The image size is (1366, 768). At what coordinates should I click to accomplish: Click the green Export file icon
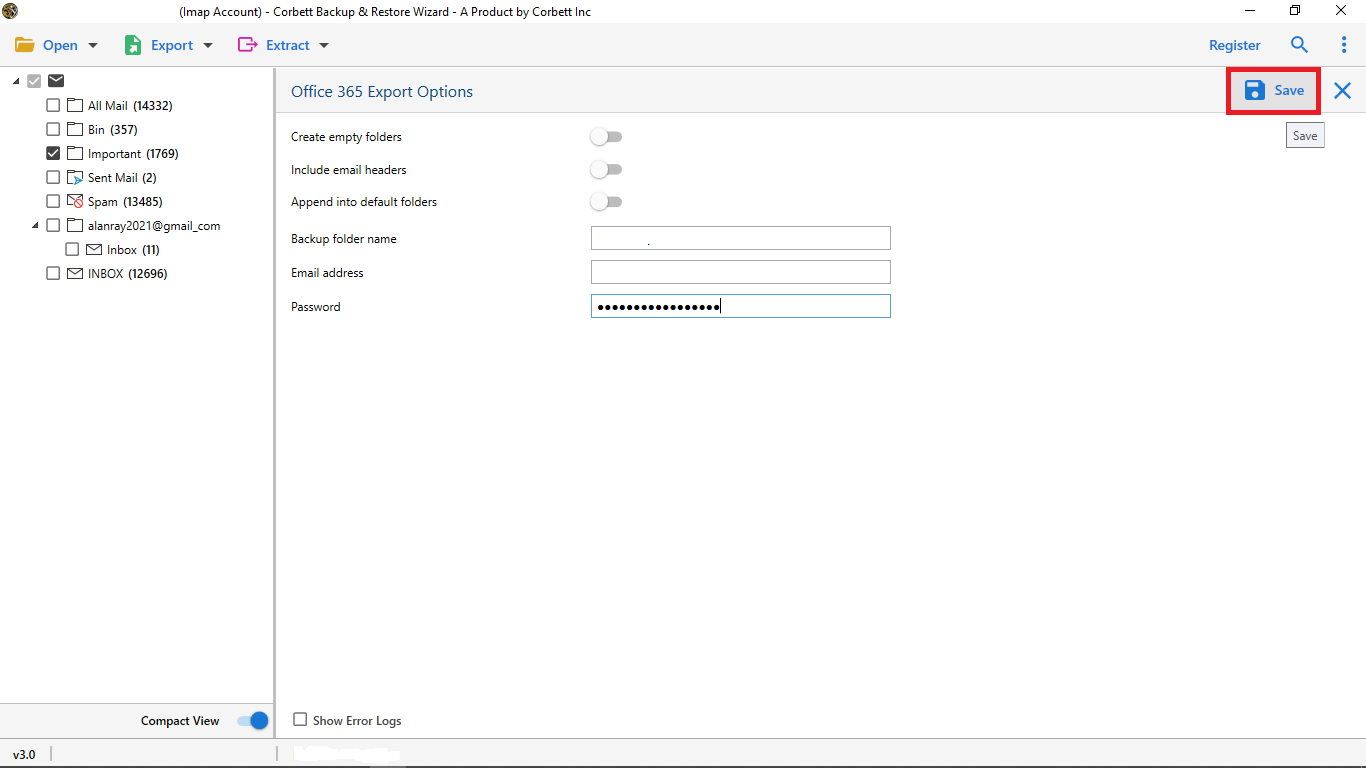point(133,45)
